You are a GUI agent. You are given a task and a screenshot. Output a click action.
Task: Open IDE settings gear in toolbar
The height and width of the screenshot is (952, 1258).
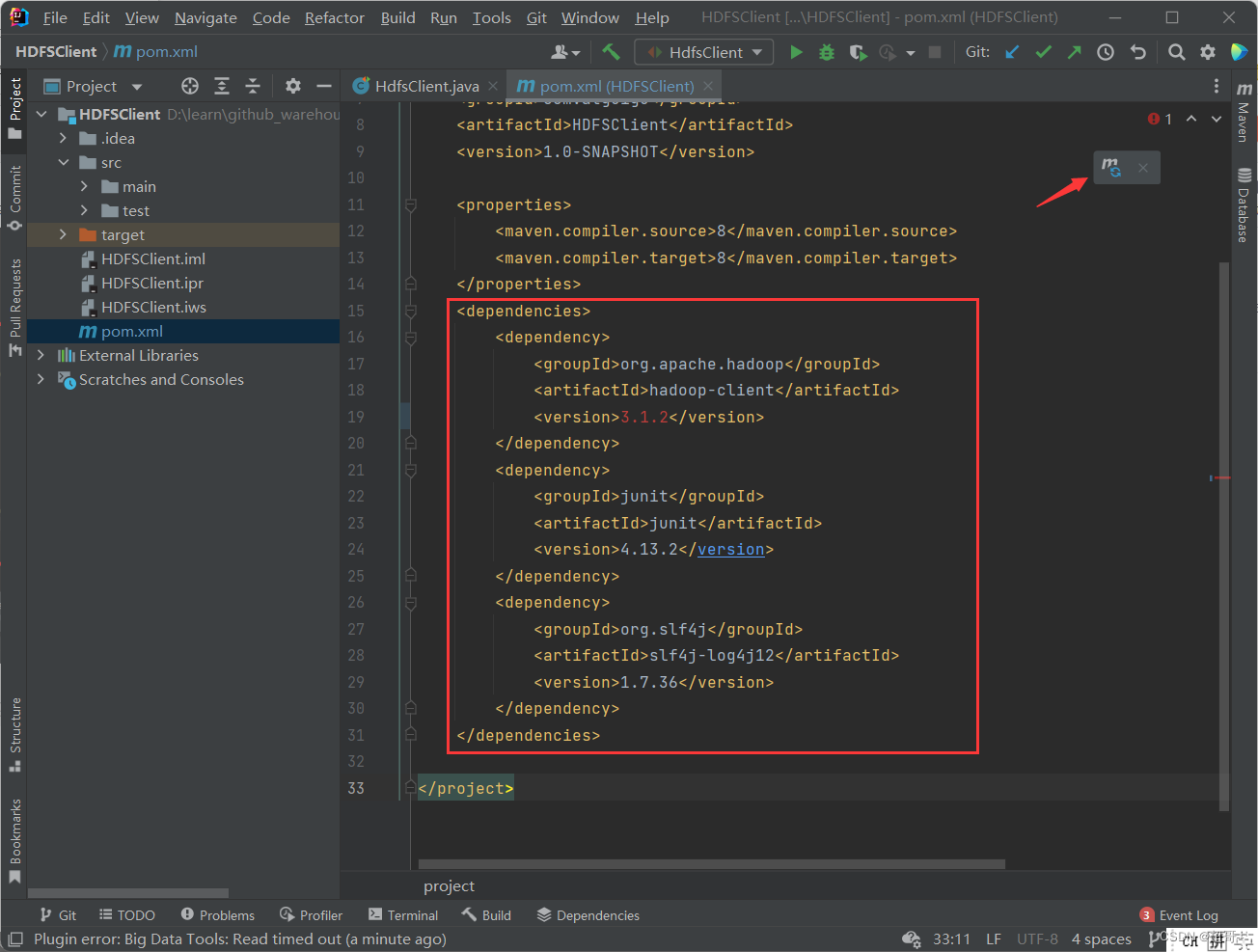click(x=1208, y=52)
